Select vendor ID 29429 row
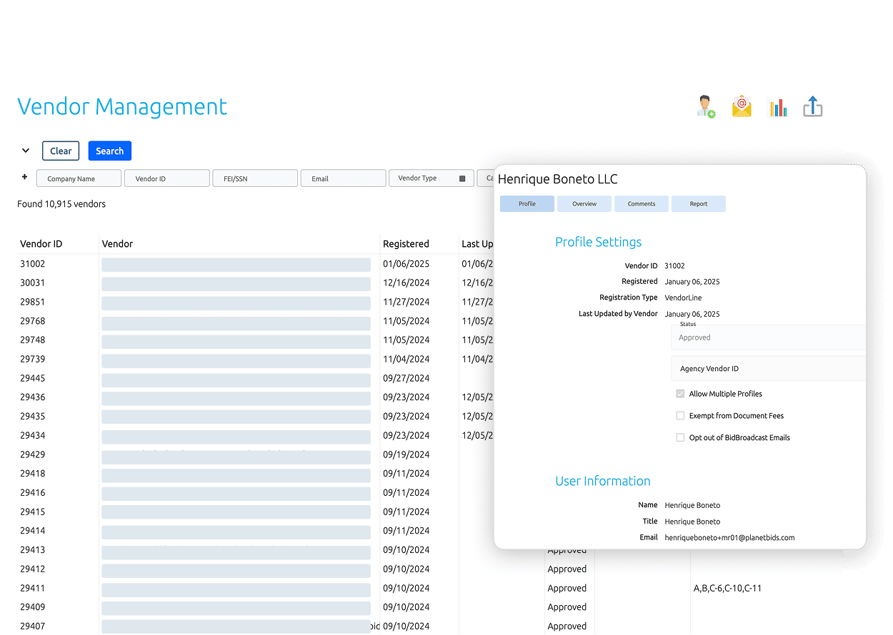This screenshot has height=635, width=893. (x=32, y=454)
